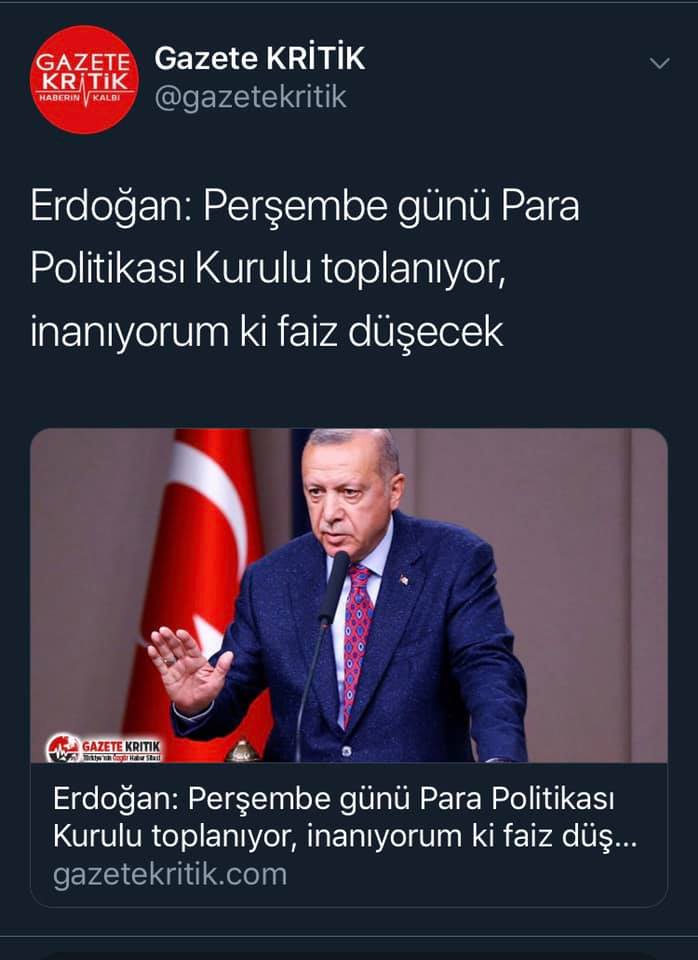698x960 pixels.
Task: Open the Gazete KRİTİK display name profile
Action: [260, 59]
